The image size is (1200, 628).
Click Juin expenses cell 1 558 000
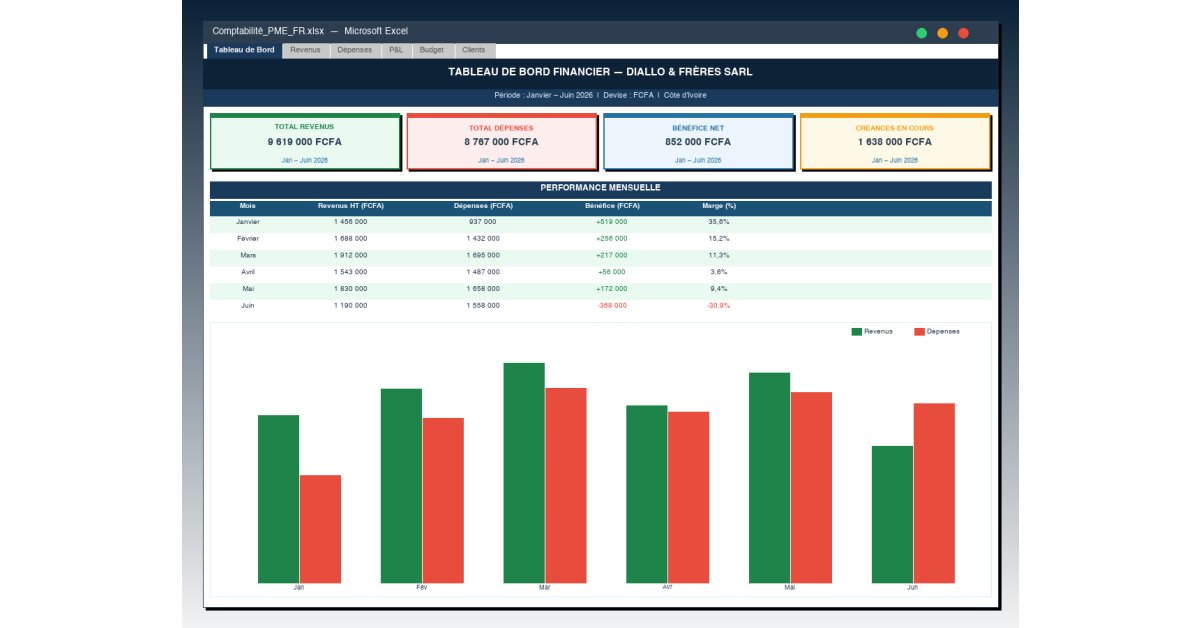[483, 305]
